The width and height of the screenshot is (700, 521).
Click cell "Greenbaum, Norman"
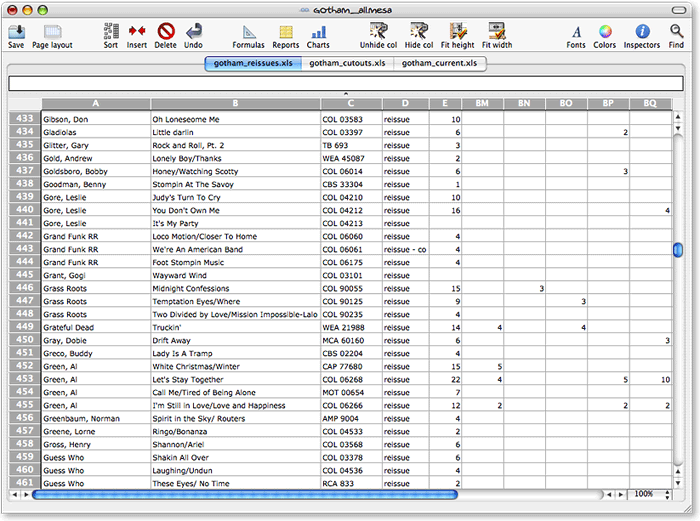(x=96, y=419)
